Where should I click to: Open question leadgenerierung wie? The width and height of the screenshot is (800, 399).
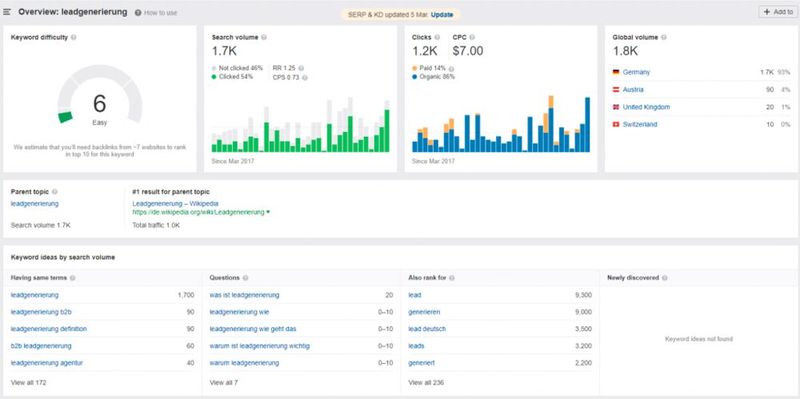239,312
